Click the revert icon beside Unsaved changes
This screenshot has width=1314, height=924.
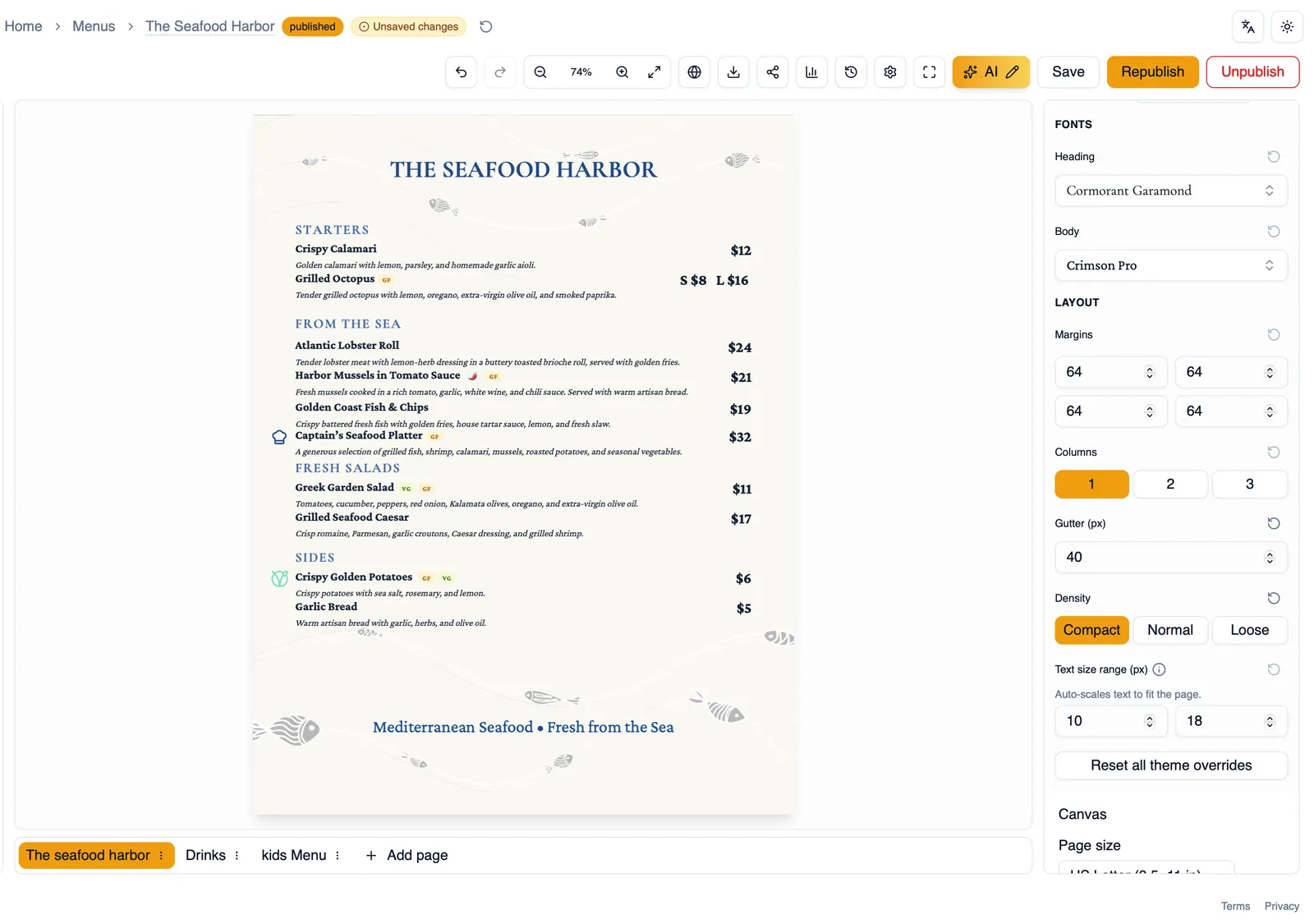pos(486,26)
